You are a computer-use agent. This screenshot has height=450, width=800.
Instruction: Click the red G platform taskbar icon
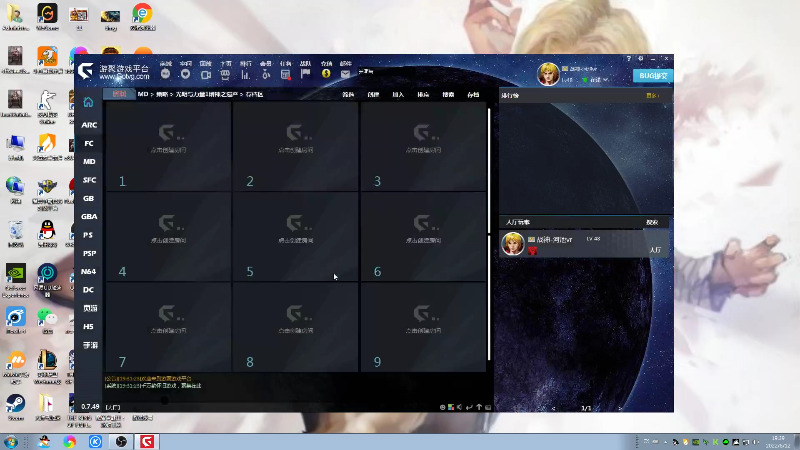pos(147,441)
